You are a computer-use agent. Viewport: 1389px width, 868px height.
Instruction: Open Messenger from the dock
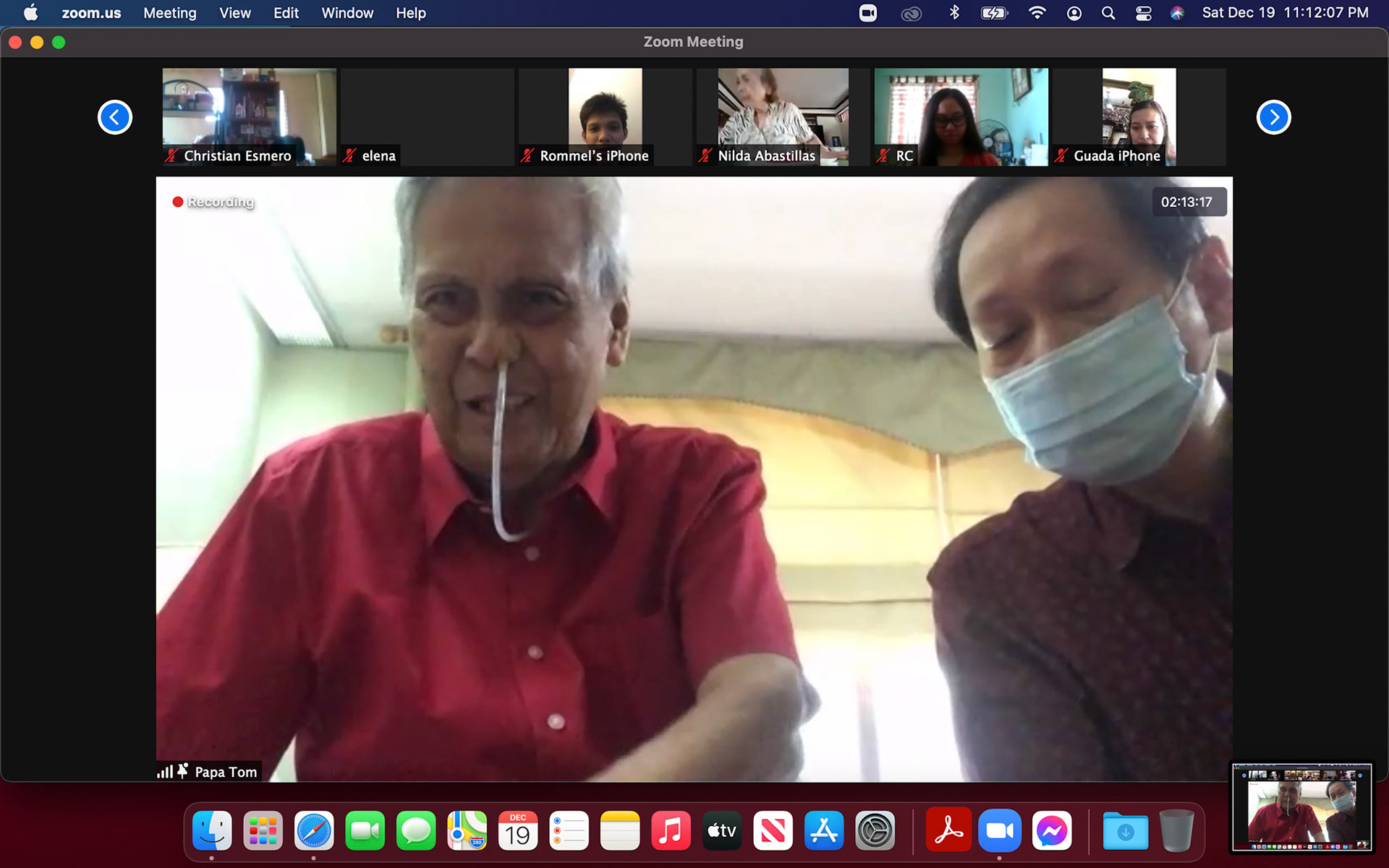(x=1051, y=831)
